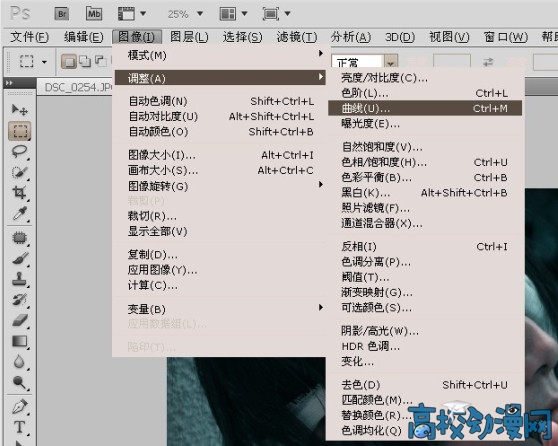
Task: Expand the 变量(B) submenu
Action: 219,309
